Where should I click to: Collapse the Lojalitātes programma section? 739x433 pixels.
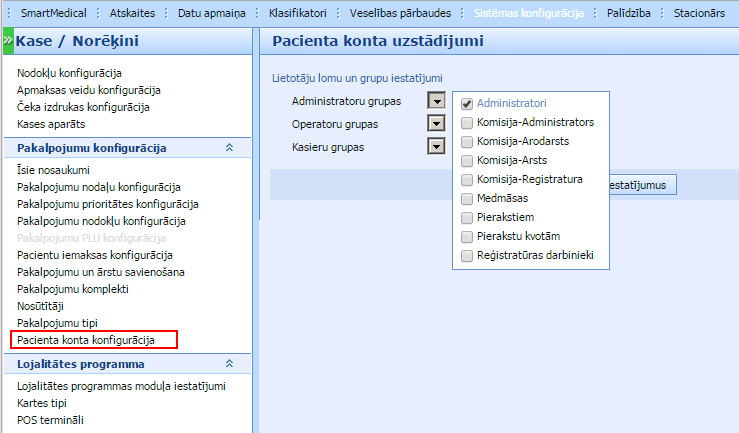229,364
